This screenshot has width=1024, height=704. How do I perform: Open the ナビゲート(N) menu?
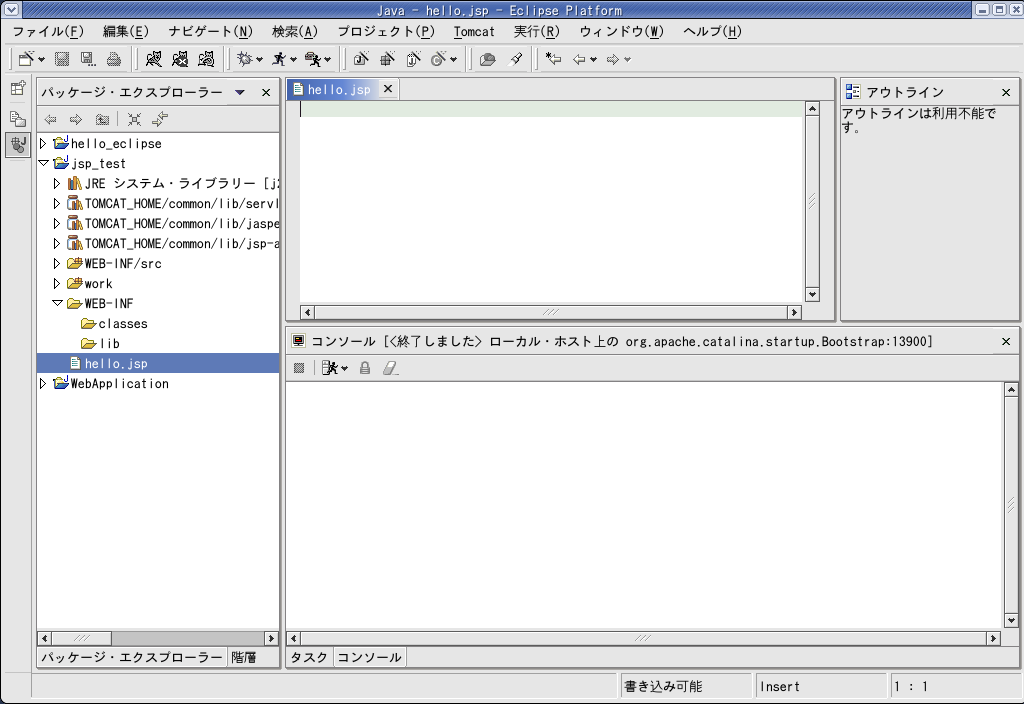click(210, 31)
